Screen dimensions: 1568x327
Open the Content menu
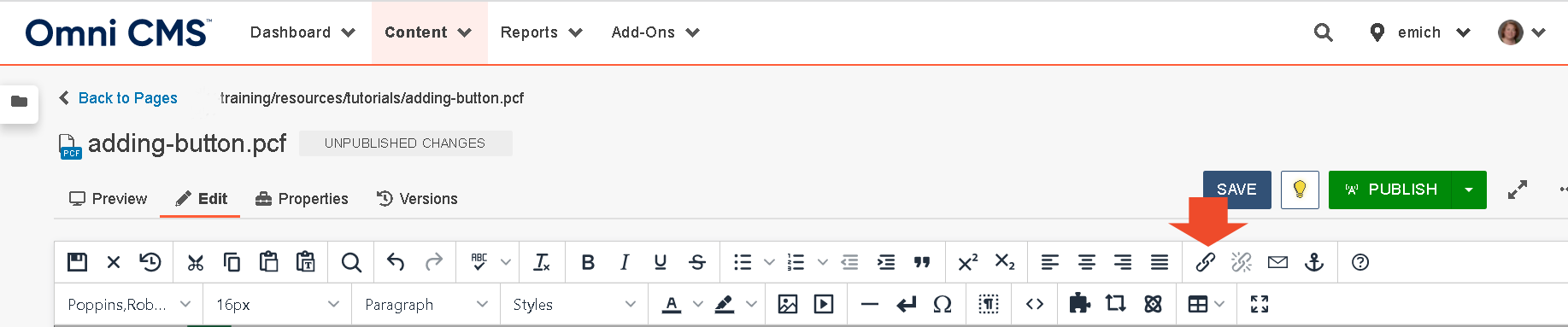point(429,32)
